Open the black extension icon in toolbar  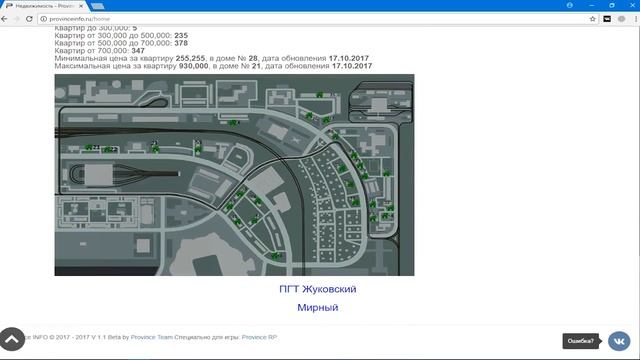[607, 19]
